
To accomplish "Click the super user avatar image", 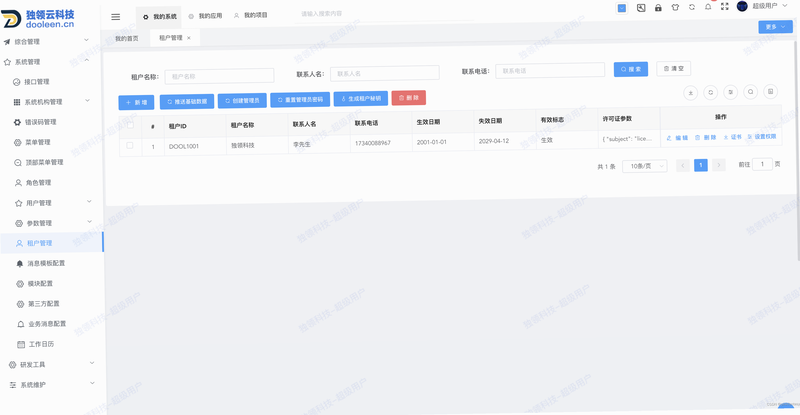I will click(742, 6).
